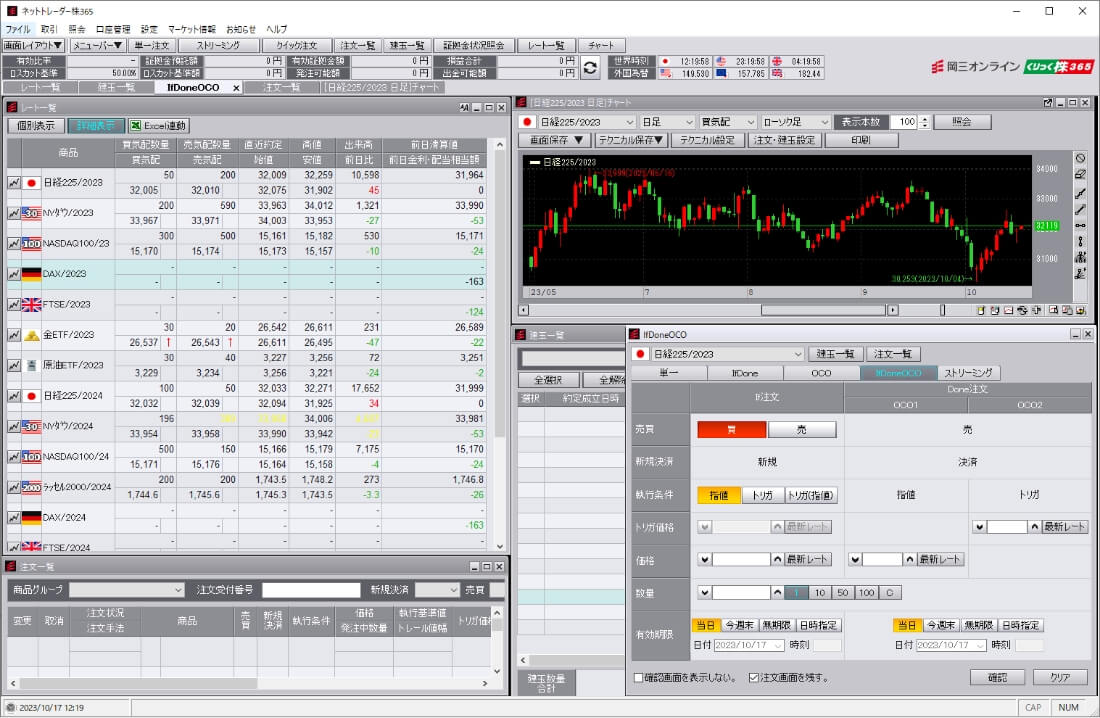Open product dropdown in IfDoneOCO window
Viewport: 1100px width, 718px height.
[727, 354]
